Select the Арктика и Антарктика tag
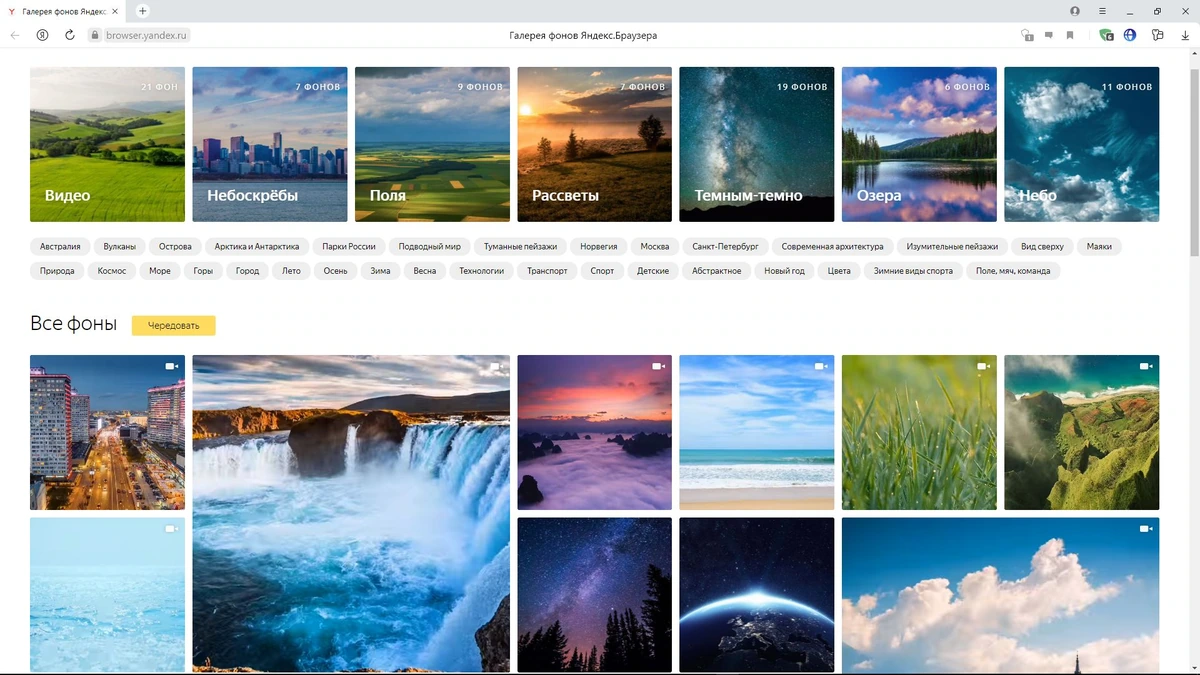 click(x=257, y=246)
